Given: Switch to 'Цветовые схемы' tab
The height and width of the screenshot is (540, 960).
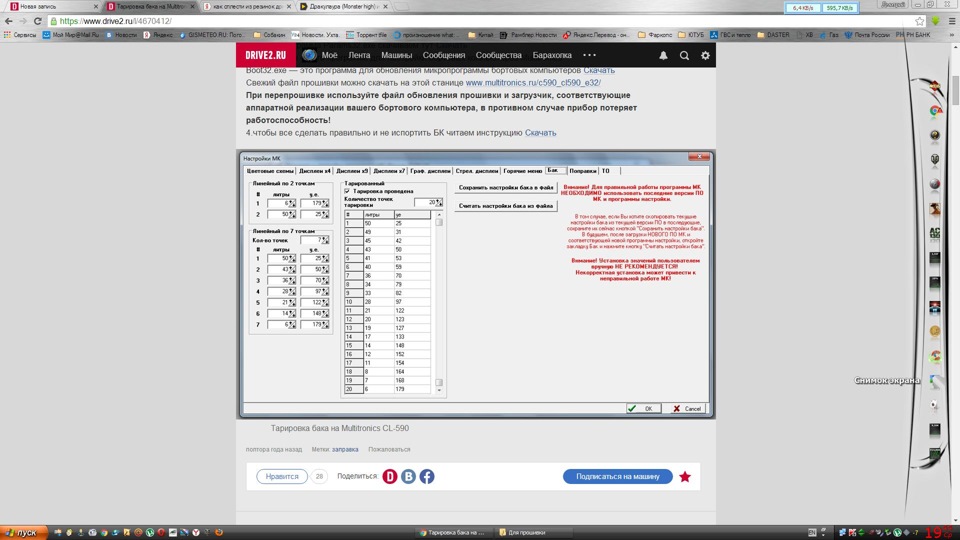Looking at the screenshot, I should coord(269,171).
